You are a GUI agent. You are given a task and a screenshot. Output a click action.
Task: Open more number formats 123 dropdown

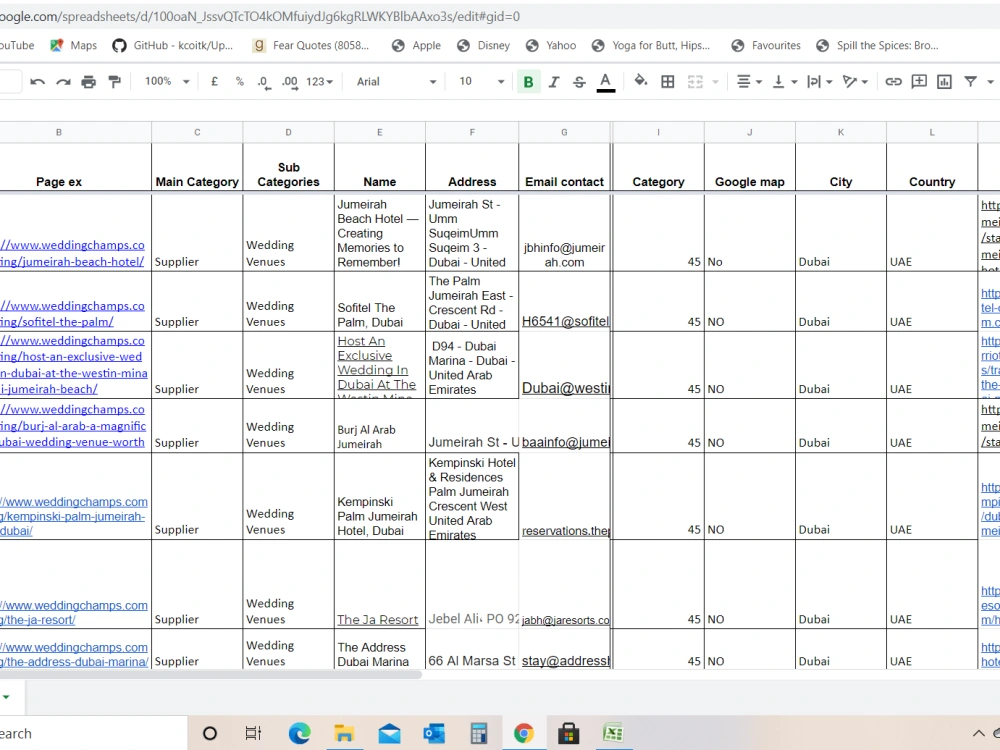[x=319, y=82]
